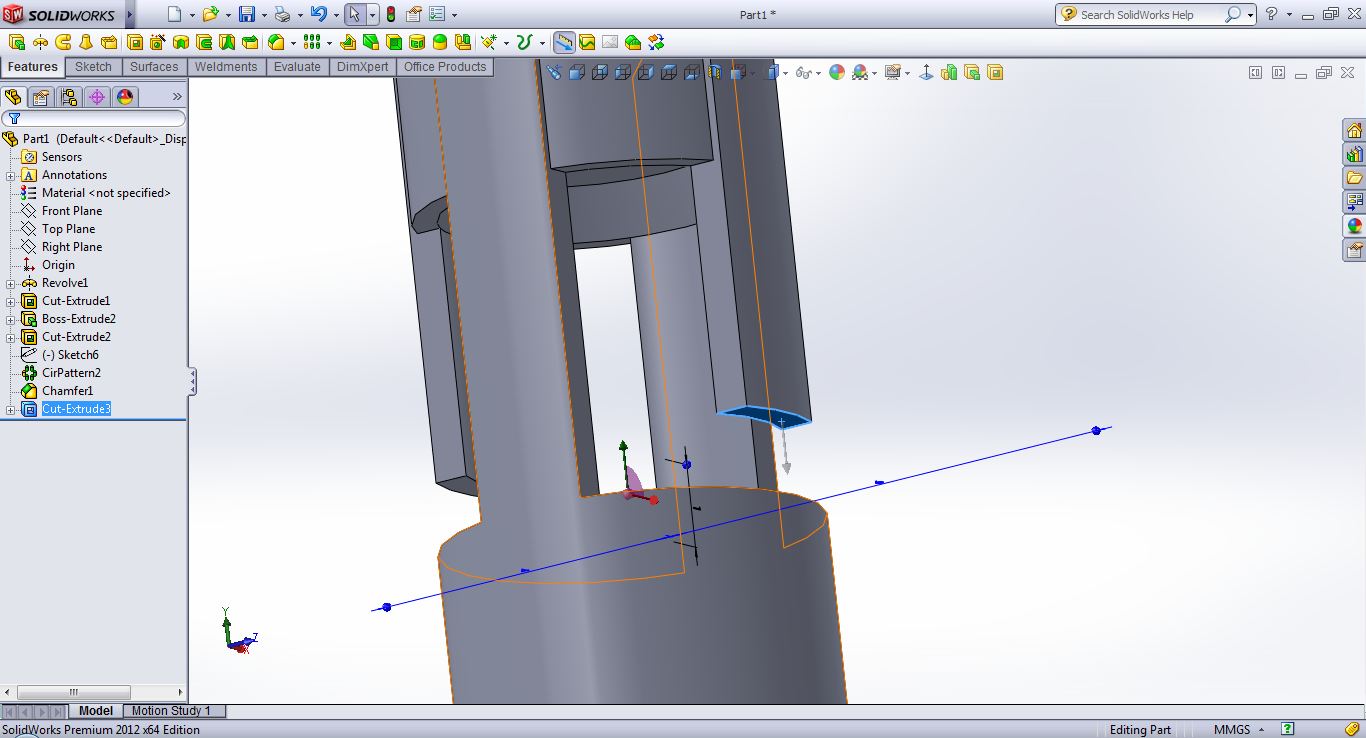This screenshot has height=738, width=1366.
Task: Open the MMGS unit system dropdown
Action: tap(1238, 729)
